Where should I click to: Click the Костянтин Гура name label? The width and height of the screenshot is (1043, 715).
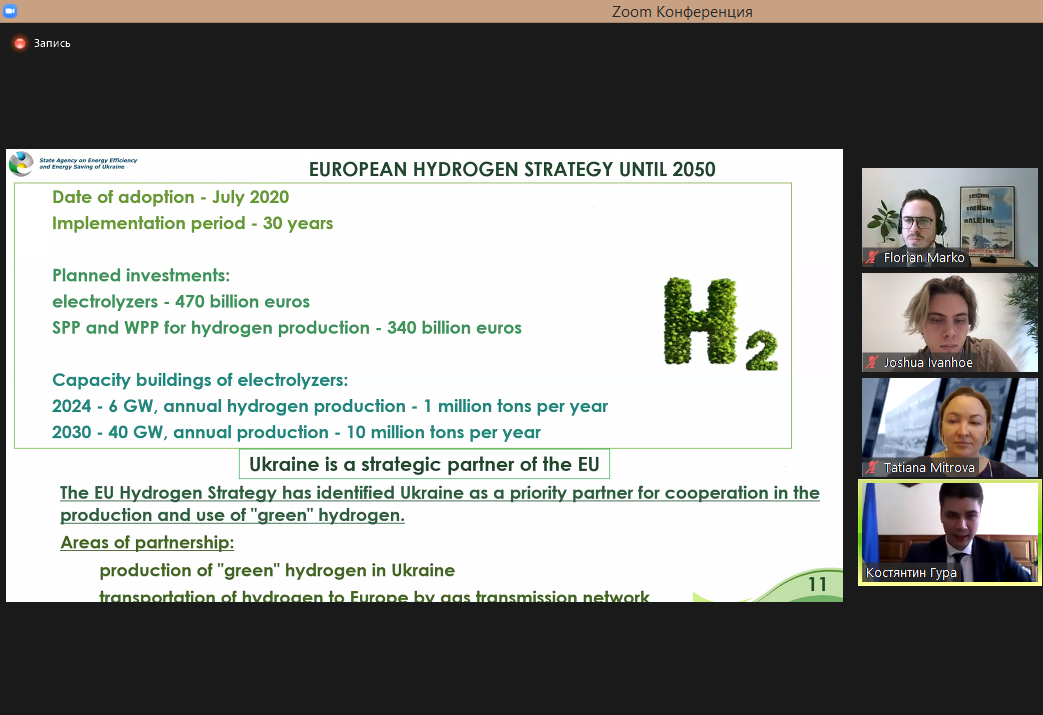912,573
